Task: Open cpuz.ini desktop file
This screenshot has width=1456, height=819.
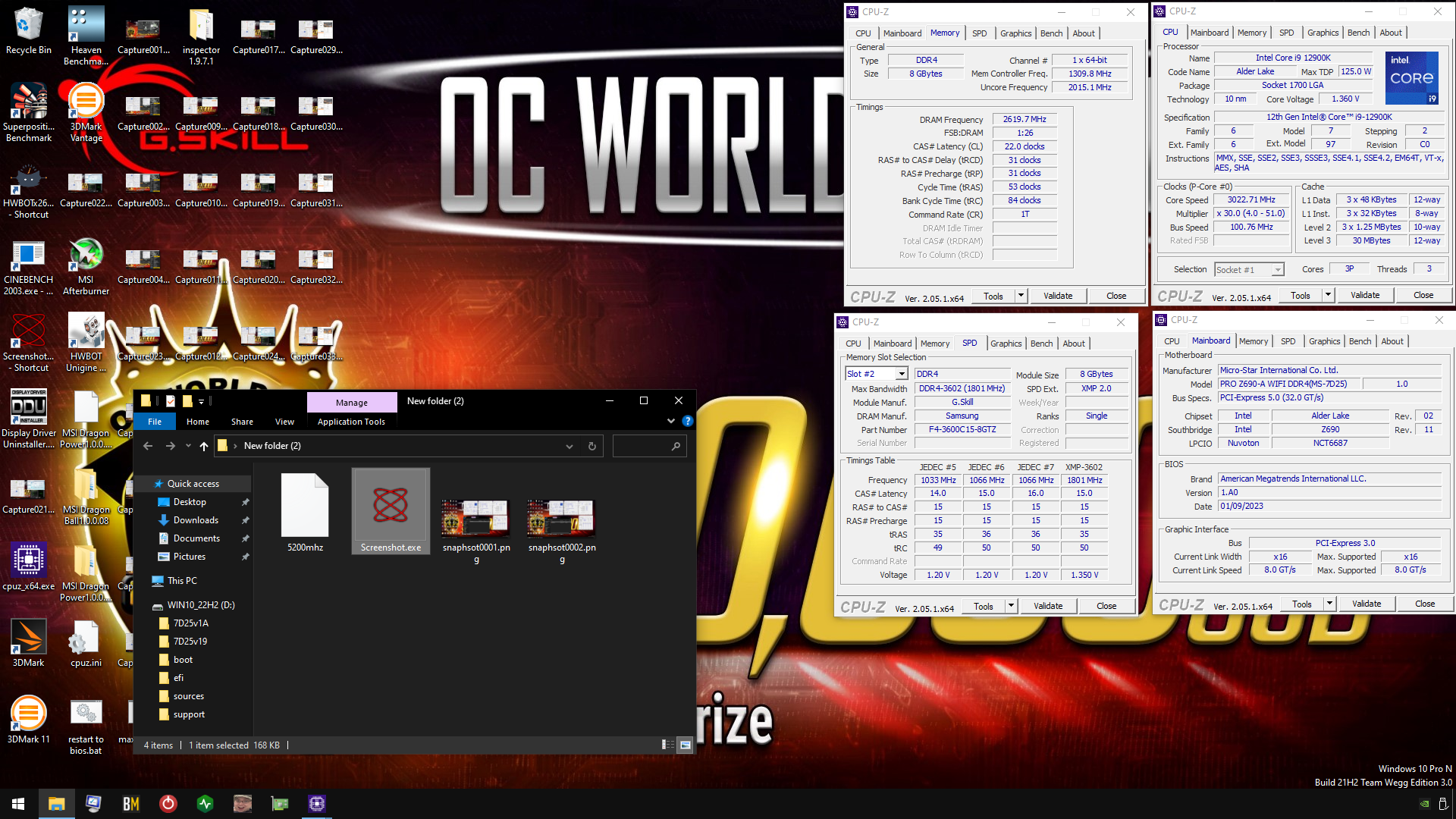Action: 86,642
